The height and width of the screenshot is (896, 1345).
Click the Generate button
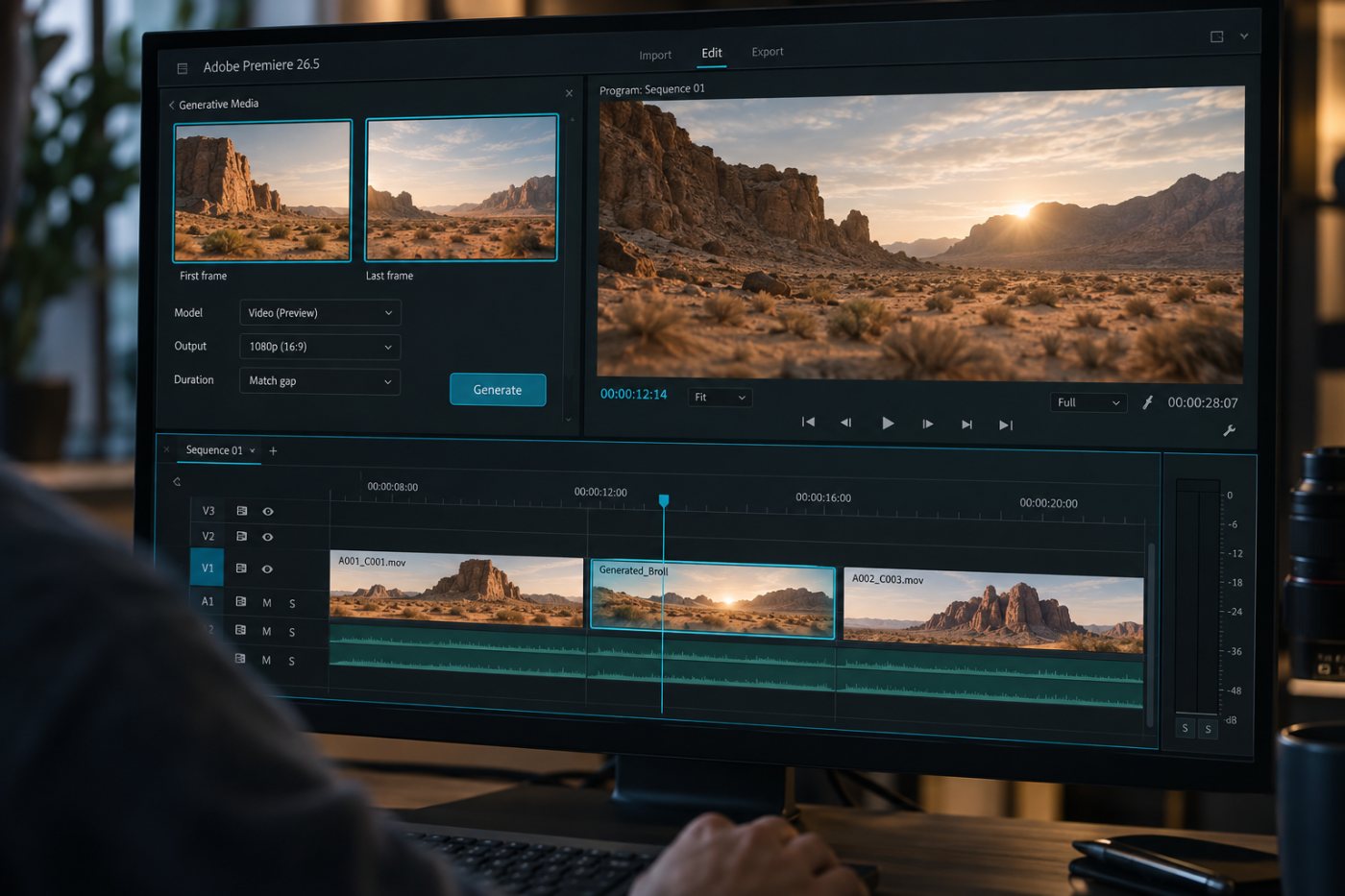click(x=498, y=390)
